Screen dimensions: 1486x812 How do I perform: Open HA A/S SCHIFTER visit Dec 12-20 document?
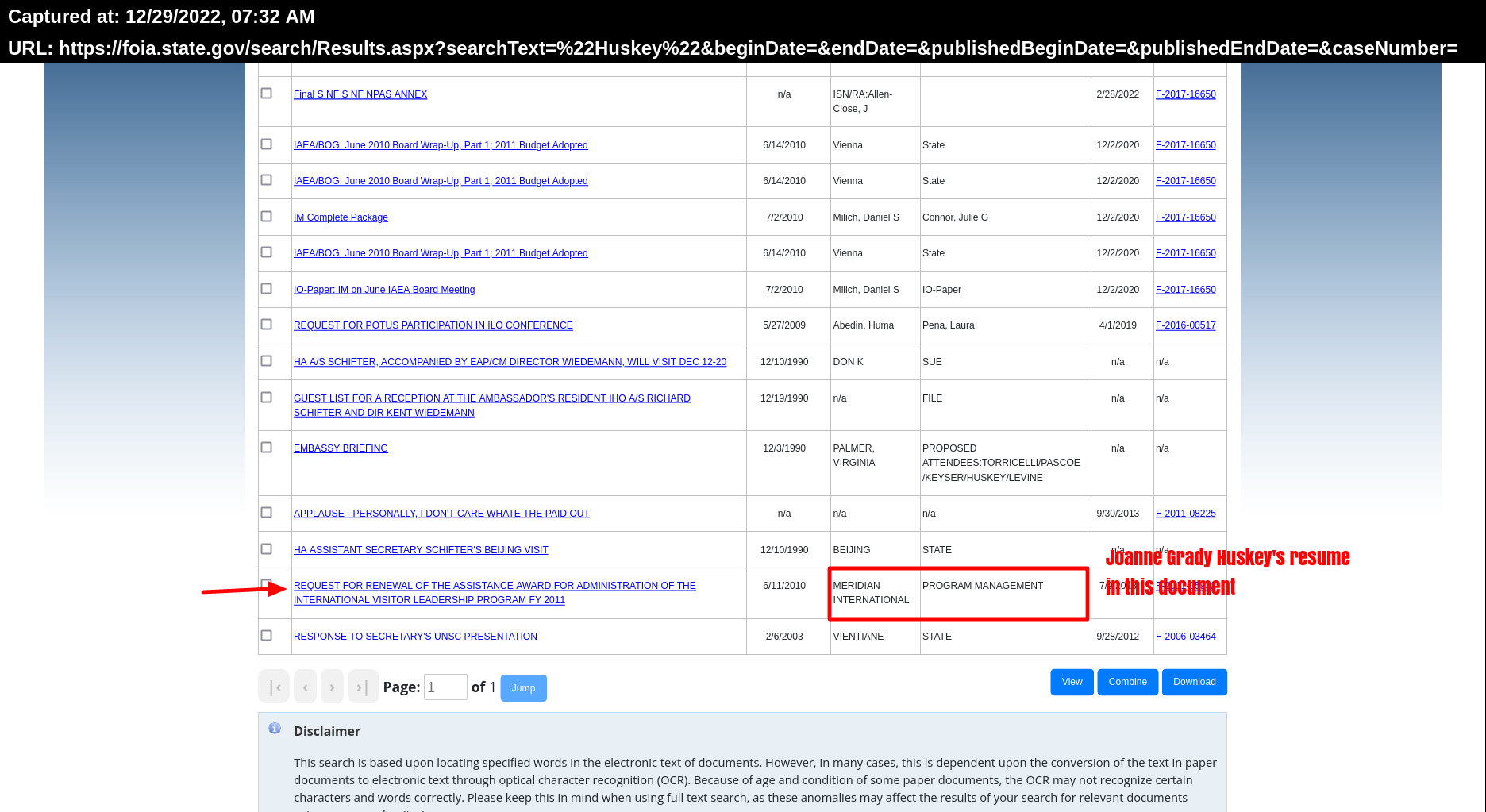(x=510, y=362)
